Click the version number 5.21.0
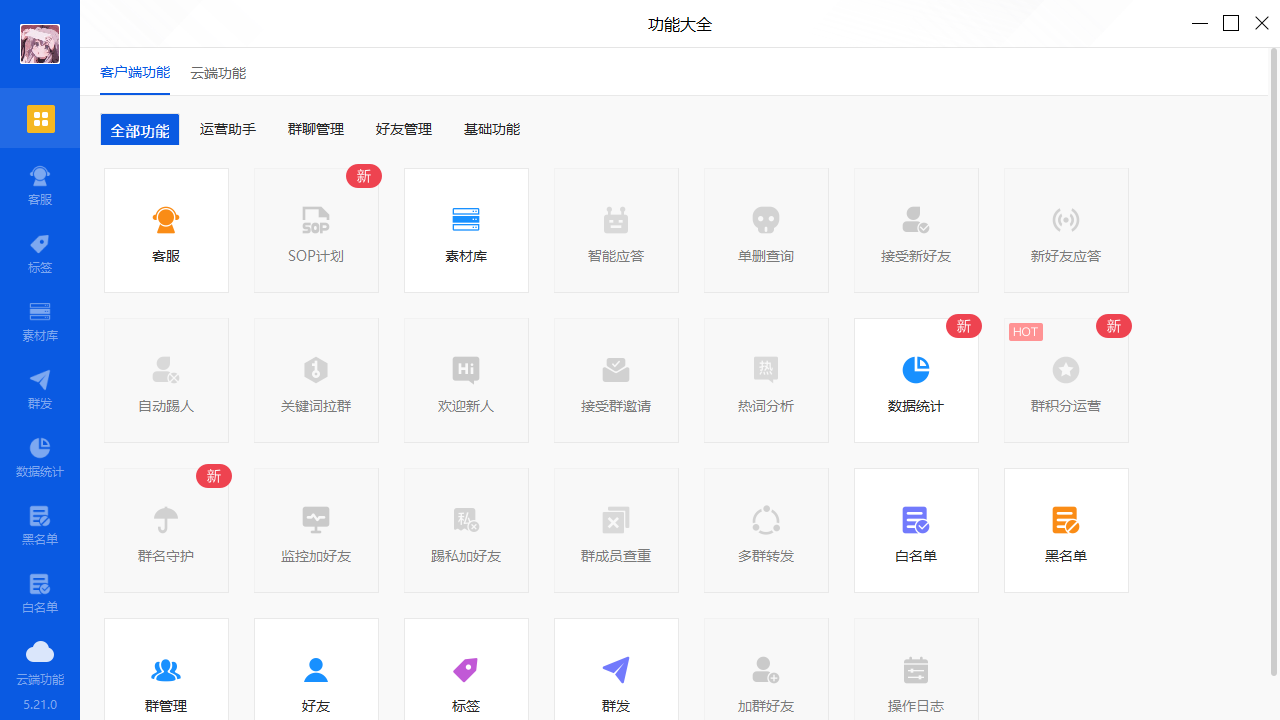Screen dimensions: 1280x720 [40, 705]
